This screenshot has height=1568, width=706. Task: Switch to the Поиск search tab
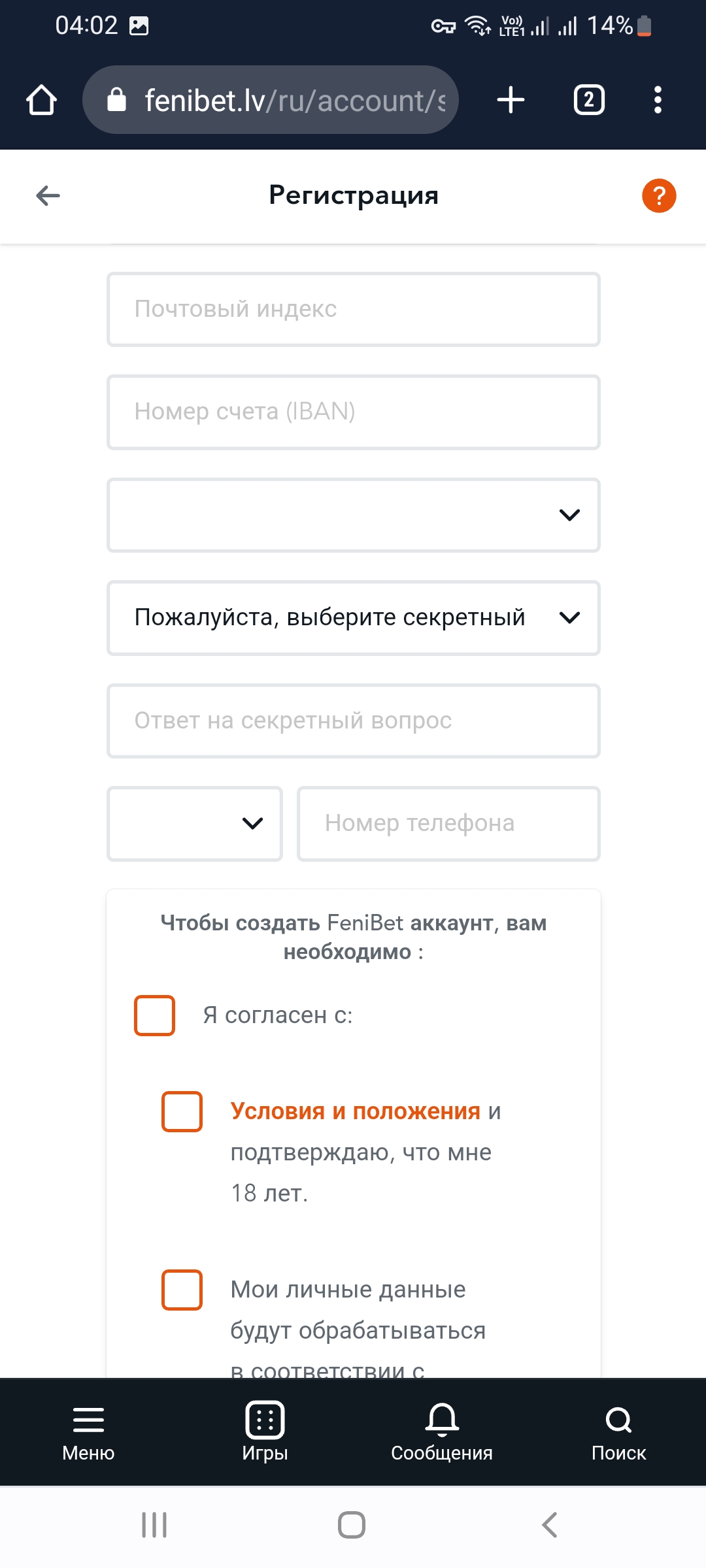coord(618,1431)
